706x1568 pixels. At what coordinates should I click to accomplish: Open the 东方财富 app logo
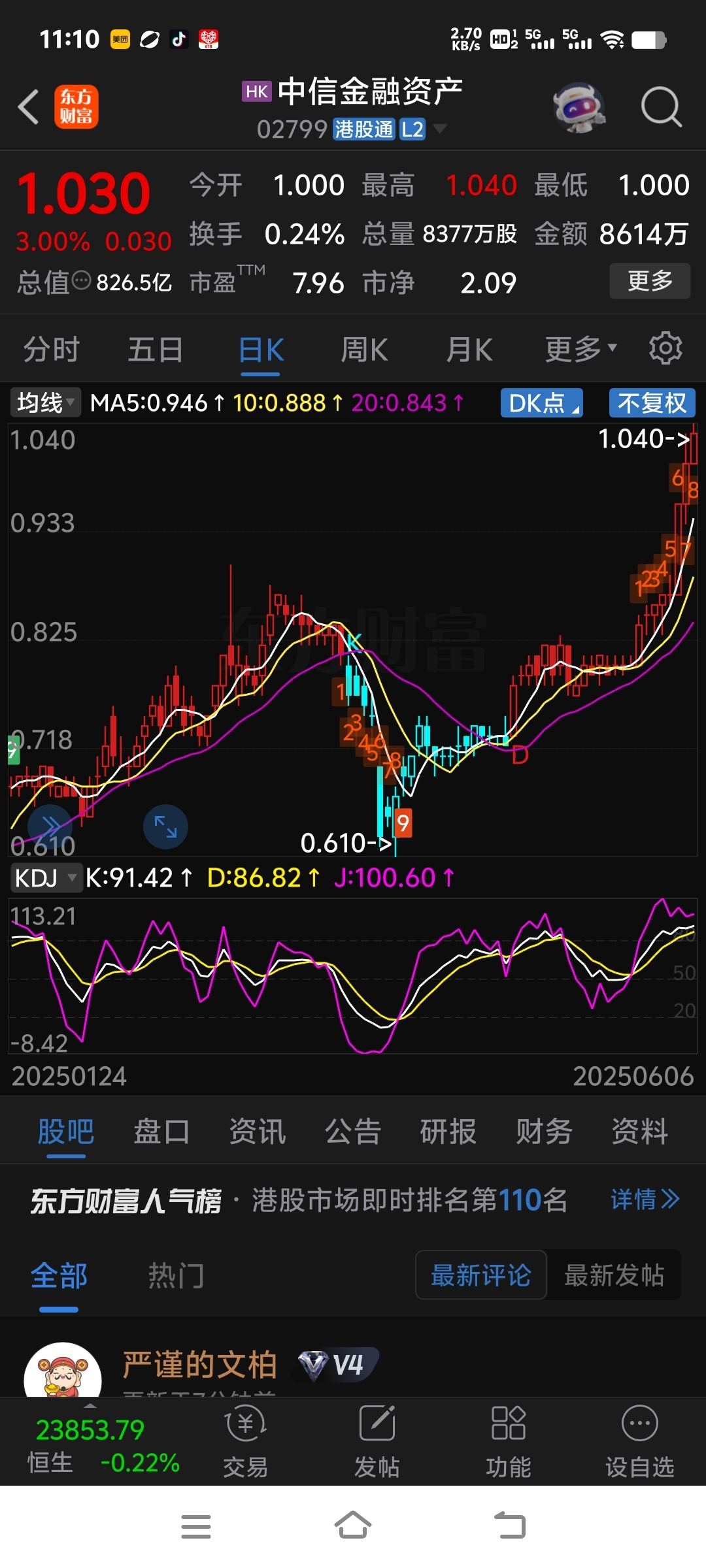pos(76,106)
